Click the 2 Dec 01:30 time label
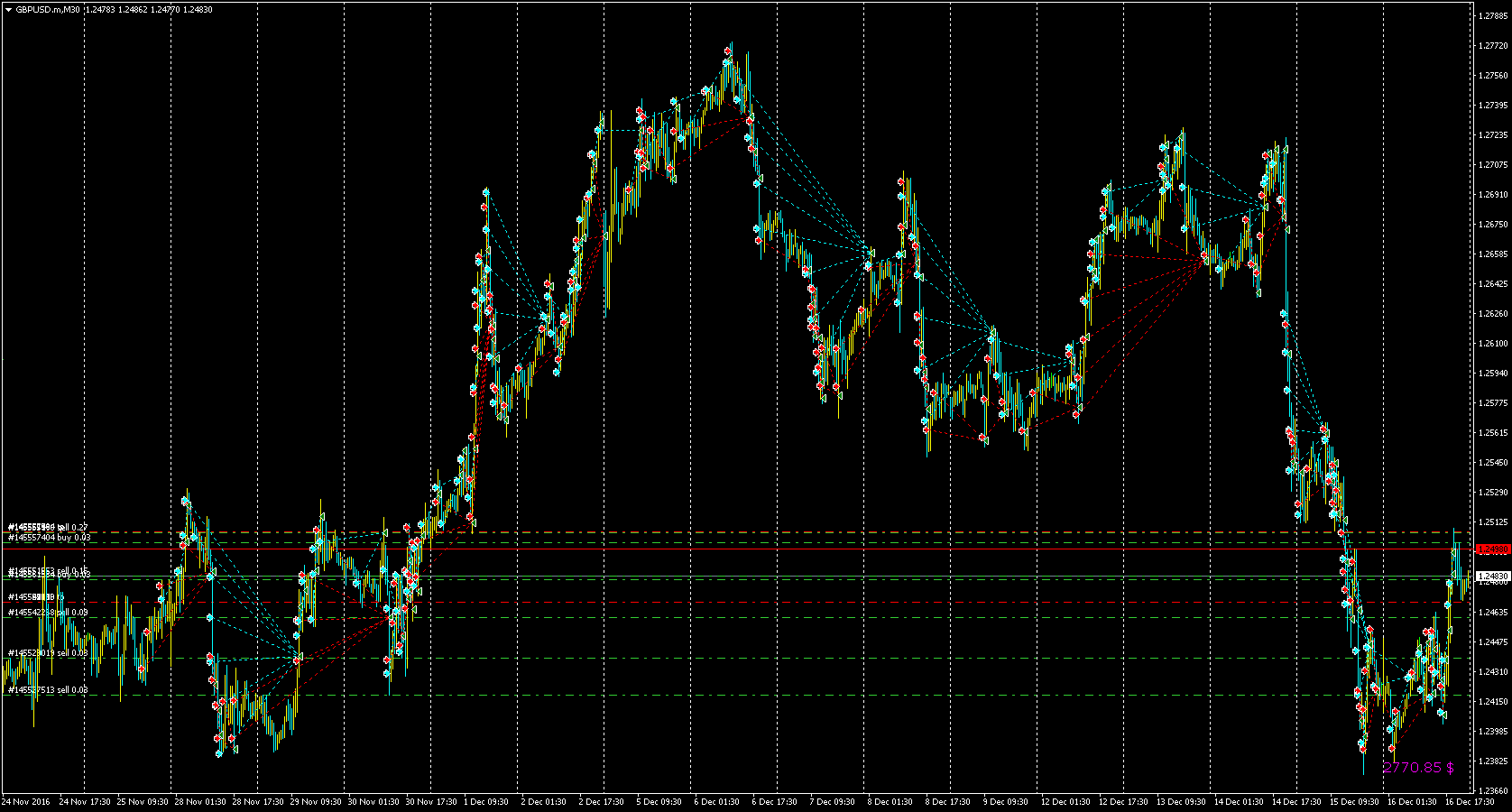 (x=544, y=802)
